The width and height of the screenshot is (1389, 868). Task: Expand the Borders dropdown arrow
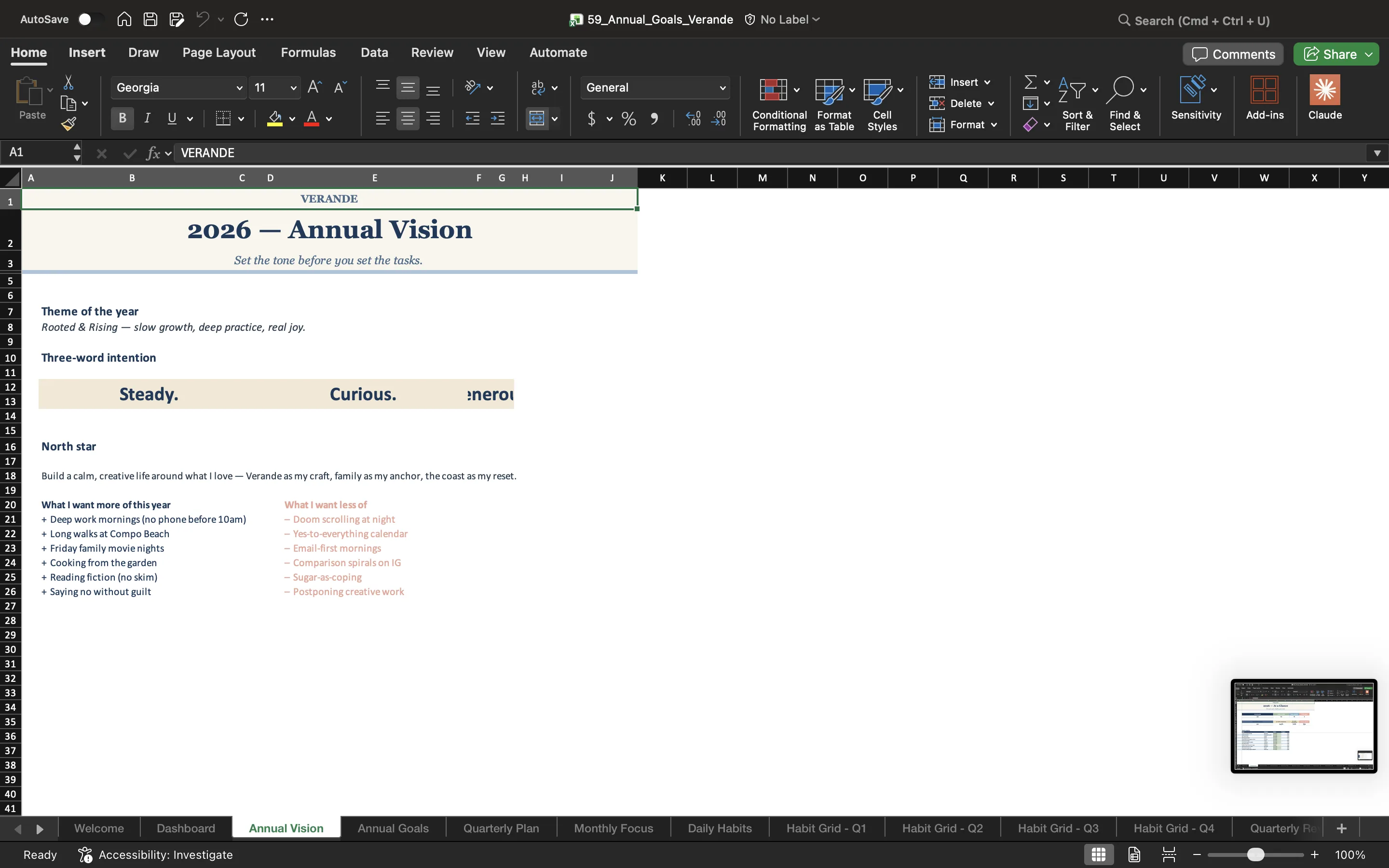241,120
